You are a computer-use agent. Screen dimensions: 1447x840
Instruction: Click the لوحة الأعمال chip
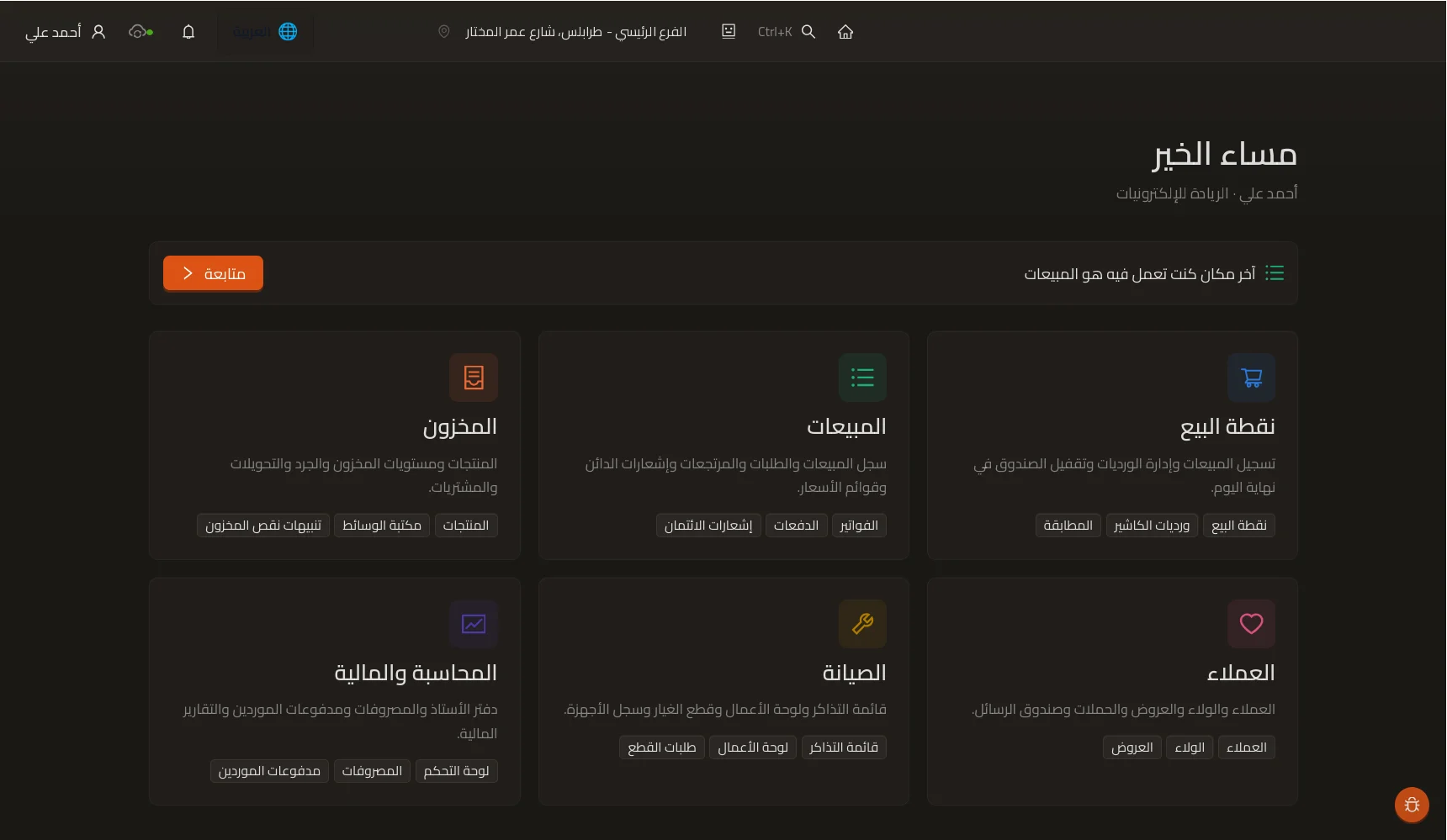click(x=753, y=748)
